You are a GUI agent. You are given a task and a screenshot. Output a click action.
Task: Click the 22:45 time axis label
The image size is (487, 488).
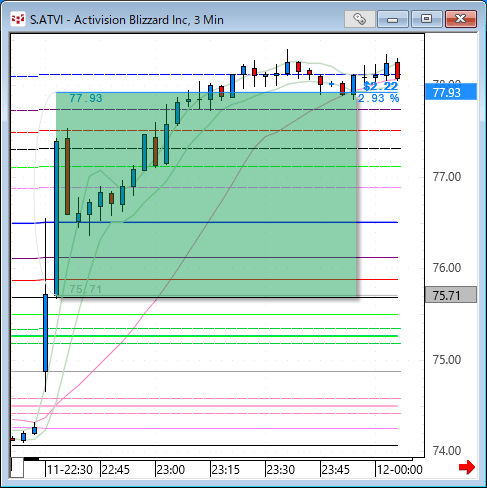[116, 470]
